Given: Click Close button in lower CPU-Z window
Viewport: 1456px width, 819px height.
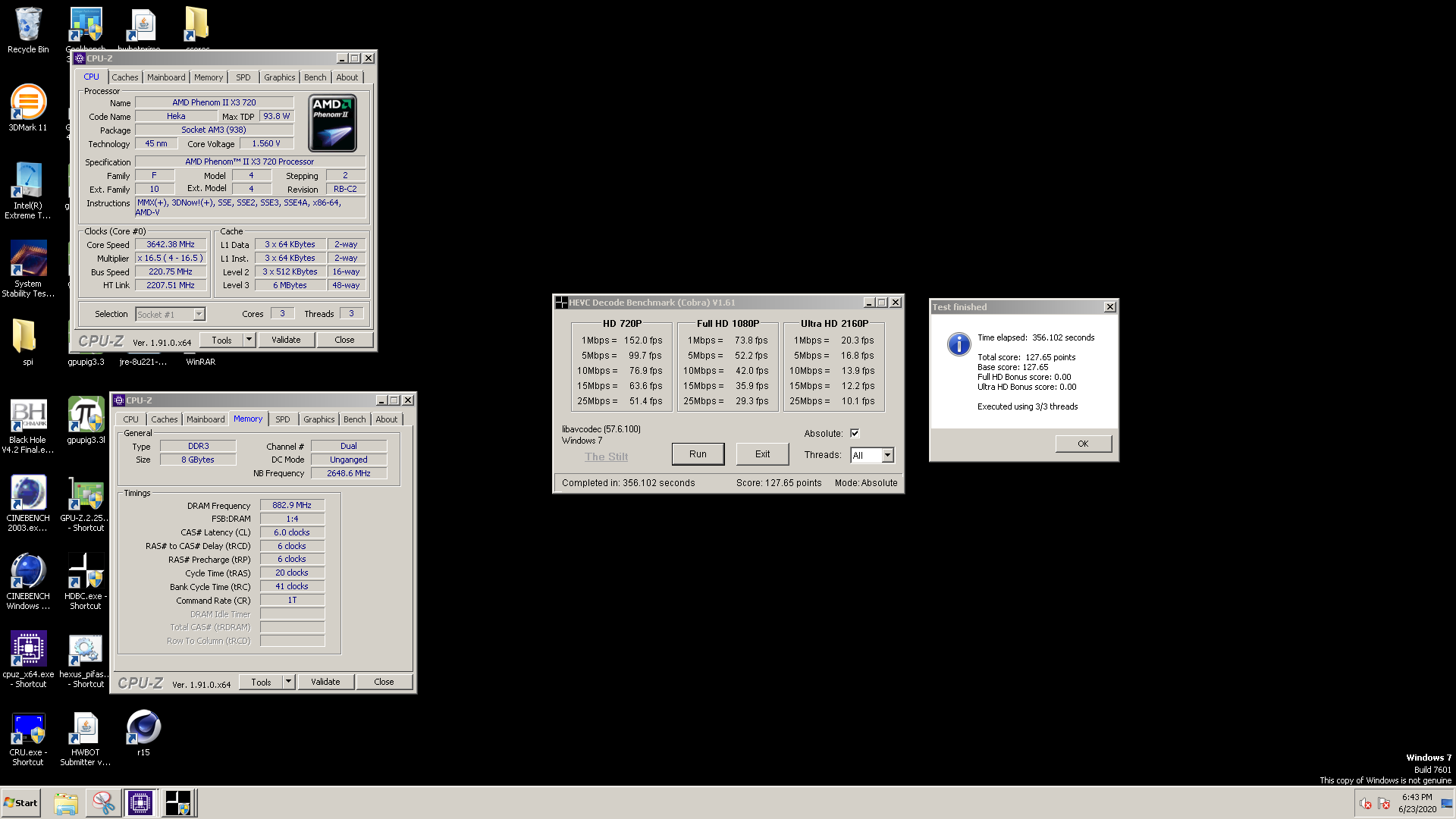Looking at the screenshot, I should tap(384, 682).
